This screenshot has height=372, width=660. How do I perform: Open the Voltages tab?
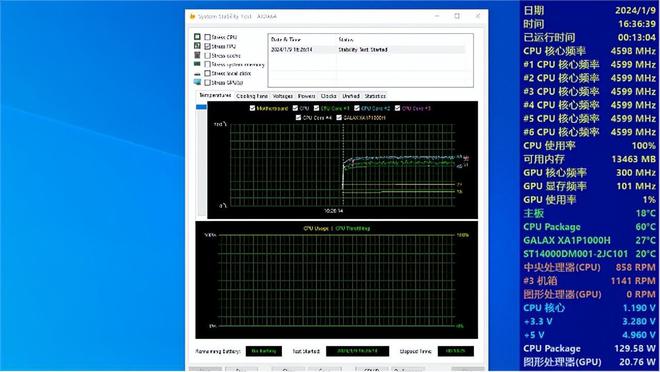tap(282, 96)
